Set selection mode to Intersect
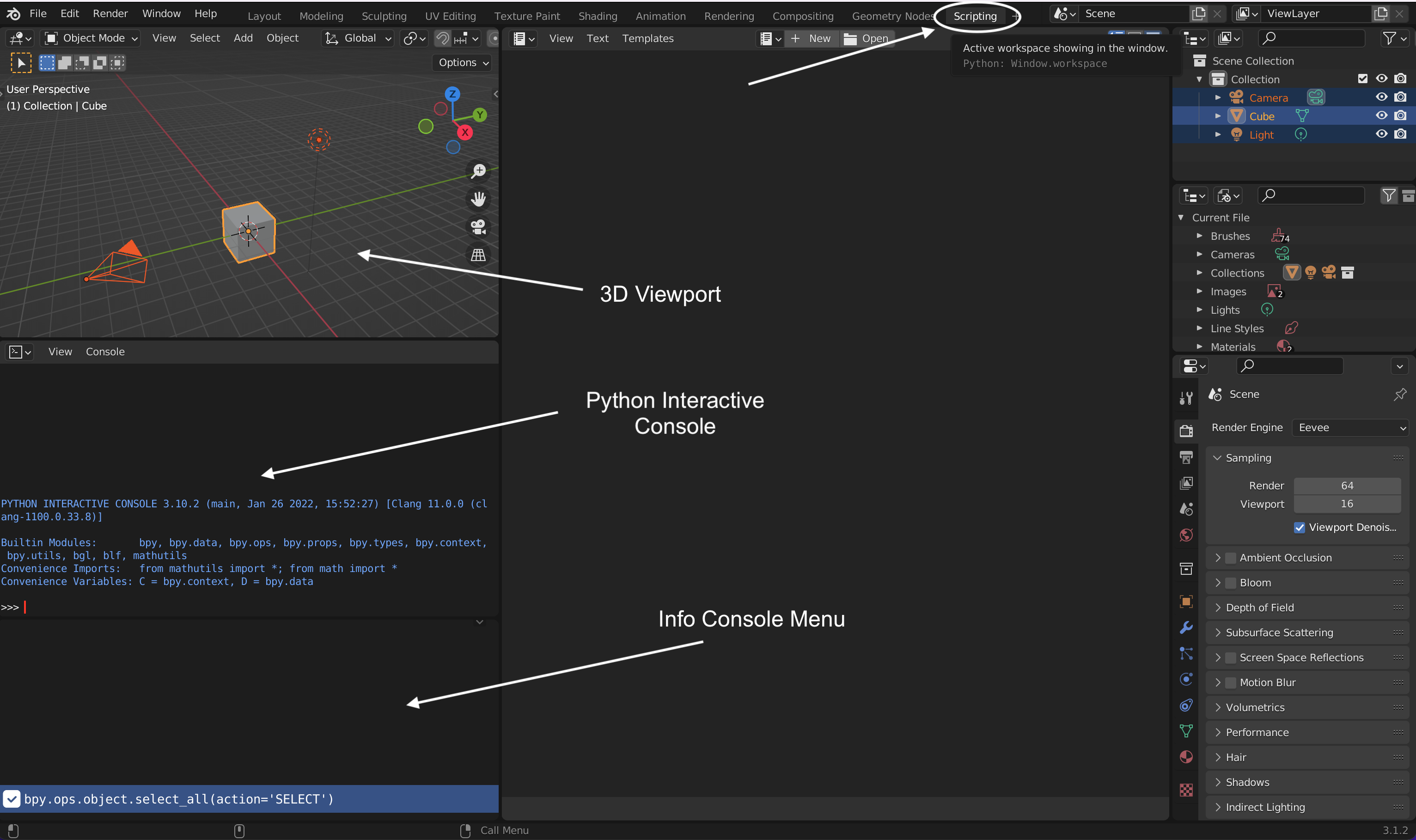Image resolution: width=1416 pixels, height=840 pixels. coord(117,63)
